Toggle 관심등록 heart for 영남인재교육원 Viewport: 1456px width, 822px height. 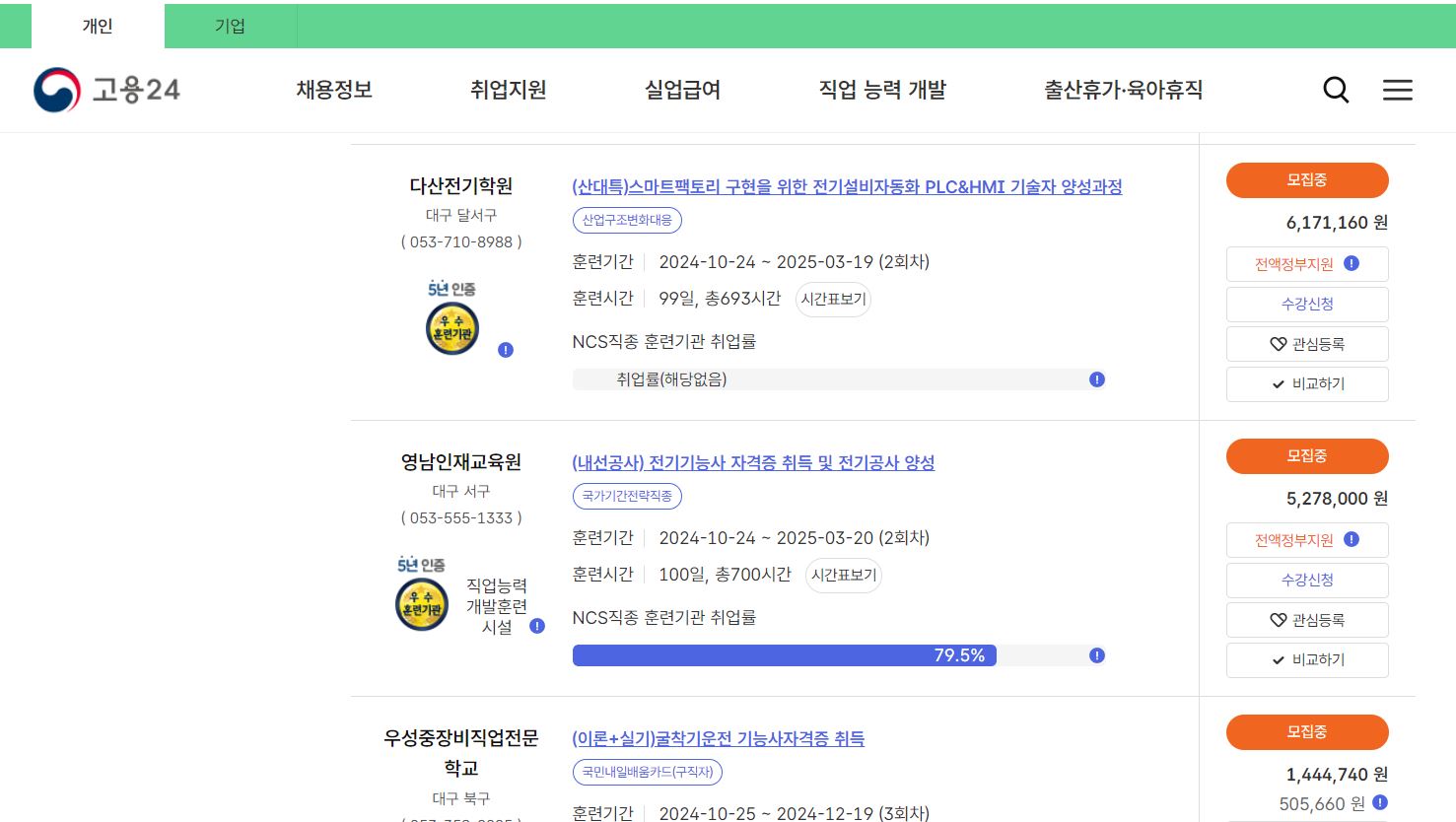pos(1306,619)
